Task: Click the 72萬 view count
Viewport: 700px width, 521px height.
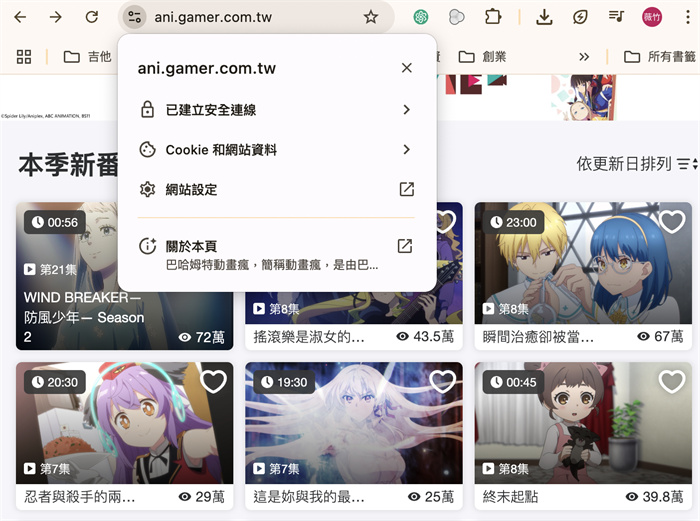Action: coord(201,337)
